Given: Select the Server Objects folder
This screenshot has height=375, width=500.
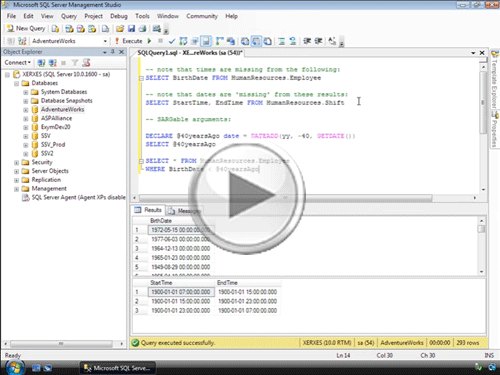Looking at the screenshot, I should coord(50,171).
